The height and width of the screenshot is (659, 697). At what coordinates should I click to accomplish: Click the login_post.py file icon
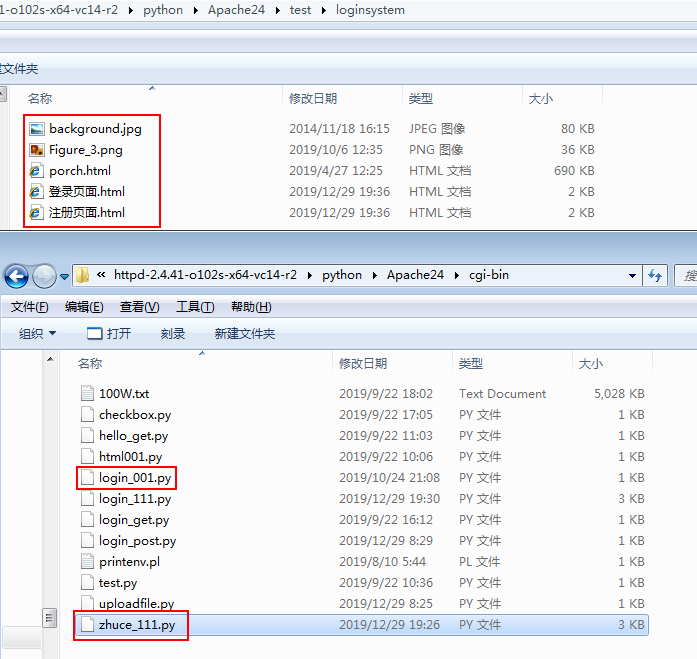point(88,540)
